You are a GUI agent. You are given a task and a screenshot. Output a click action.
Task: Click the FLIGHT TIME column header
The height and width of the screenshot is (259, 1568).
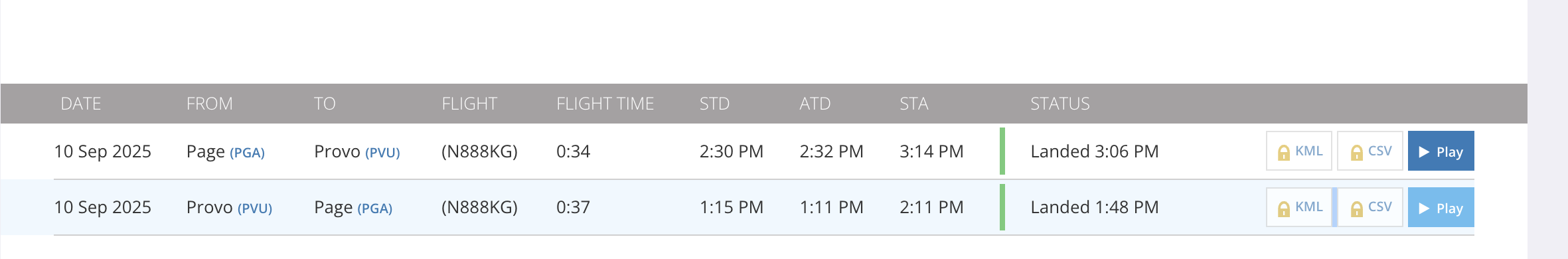pyautogui.click(x=605, y=104)
